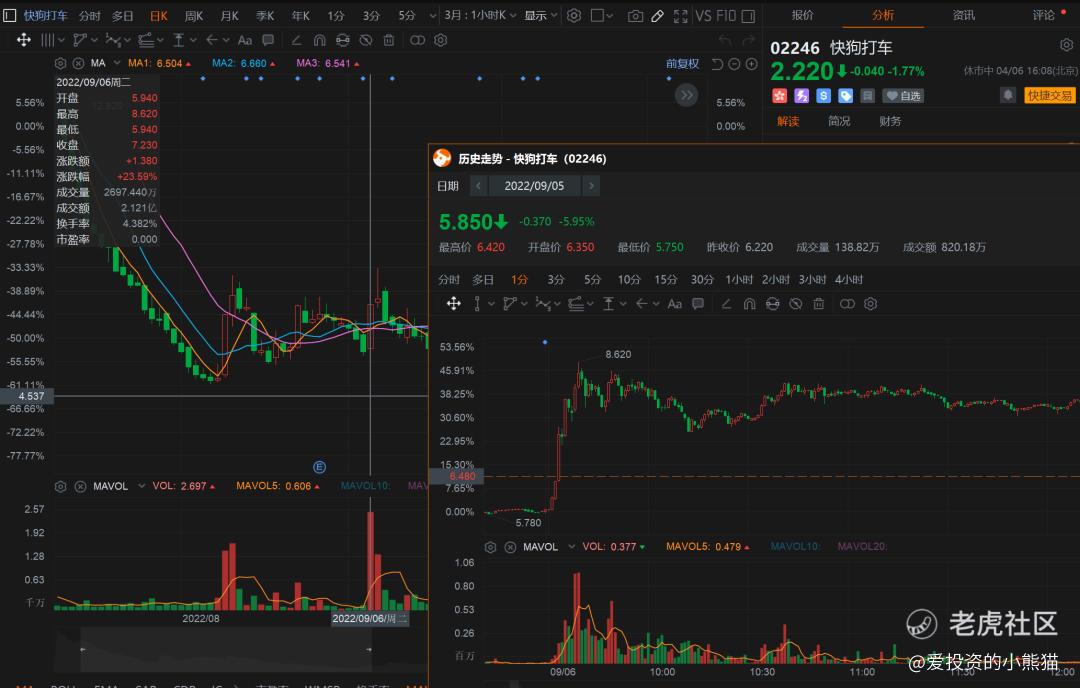Pick the Aa text tool in main toolbar
The width and height of the screenshot is (1080, 688).
point(245,40)
